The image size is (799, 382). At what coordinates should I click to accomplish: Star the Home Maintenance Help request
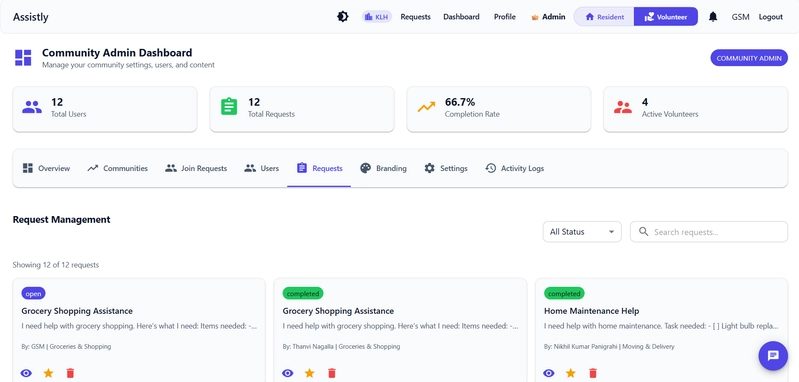click(x=571, y=373)
